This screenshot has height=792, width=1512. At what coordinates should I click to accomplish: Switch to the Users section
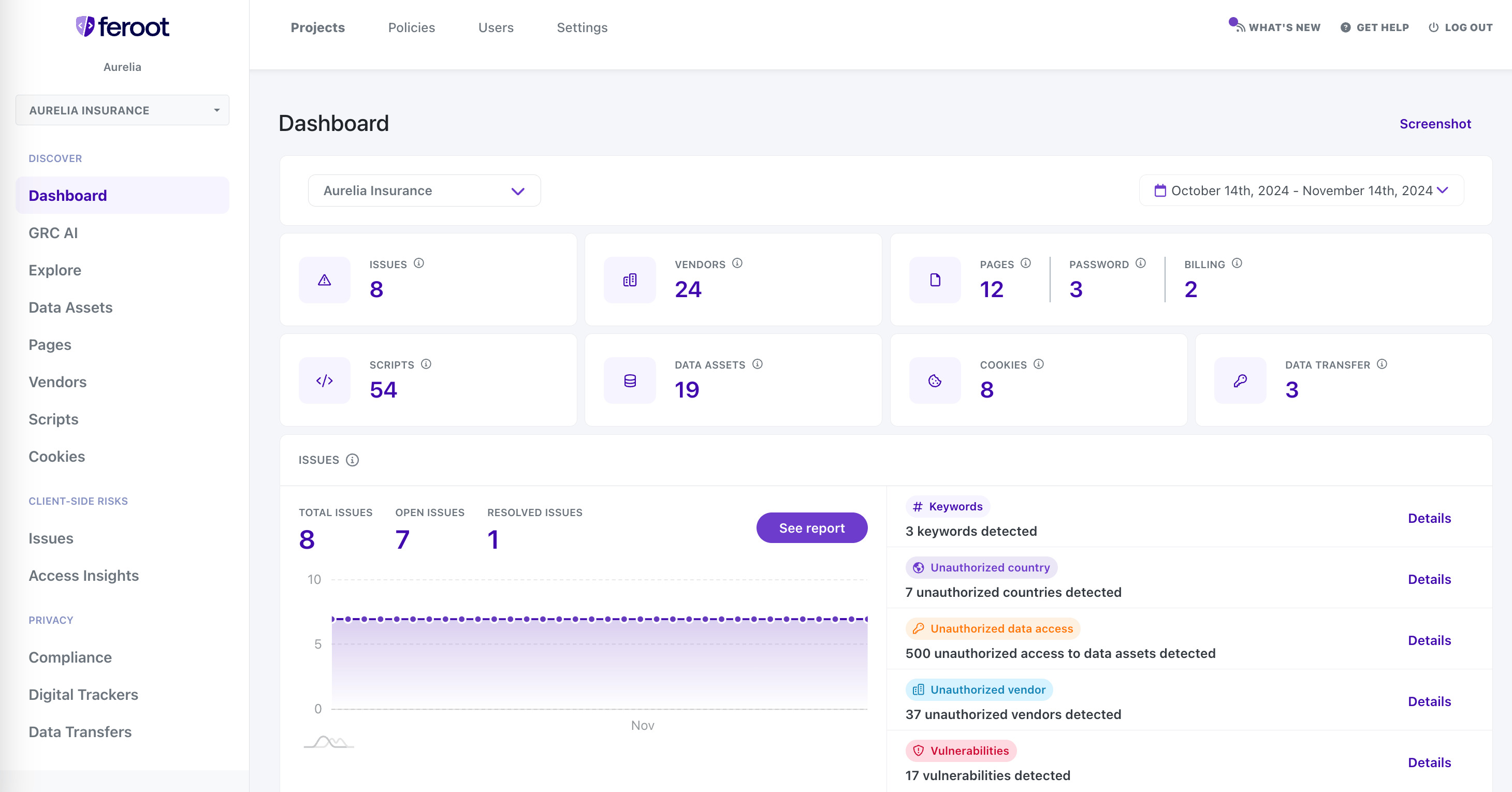496,27
